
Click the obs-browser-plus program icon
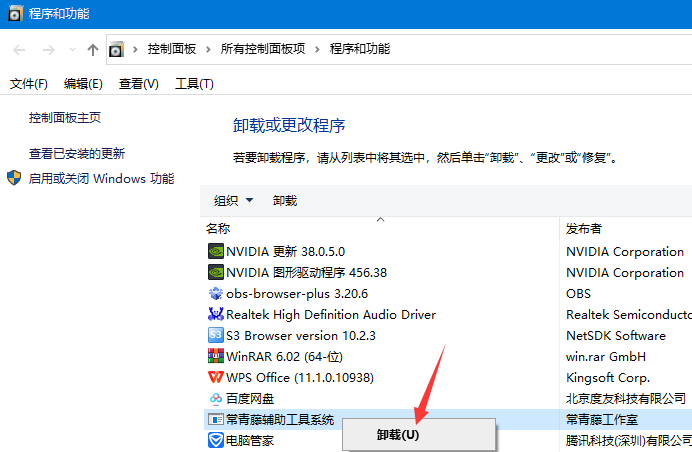pyautogui.click(x=216, y=294)
